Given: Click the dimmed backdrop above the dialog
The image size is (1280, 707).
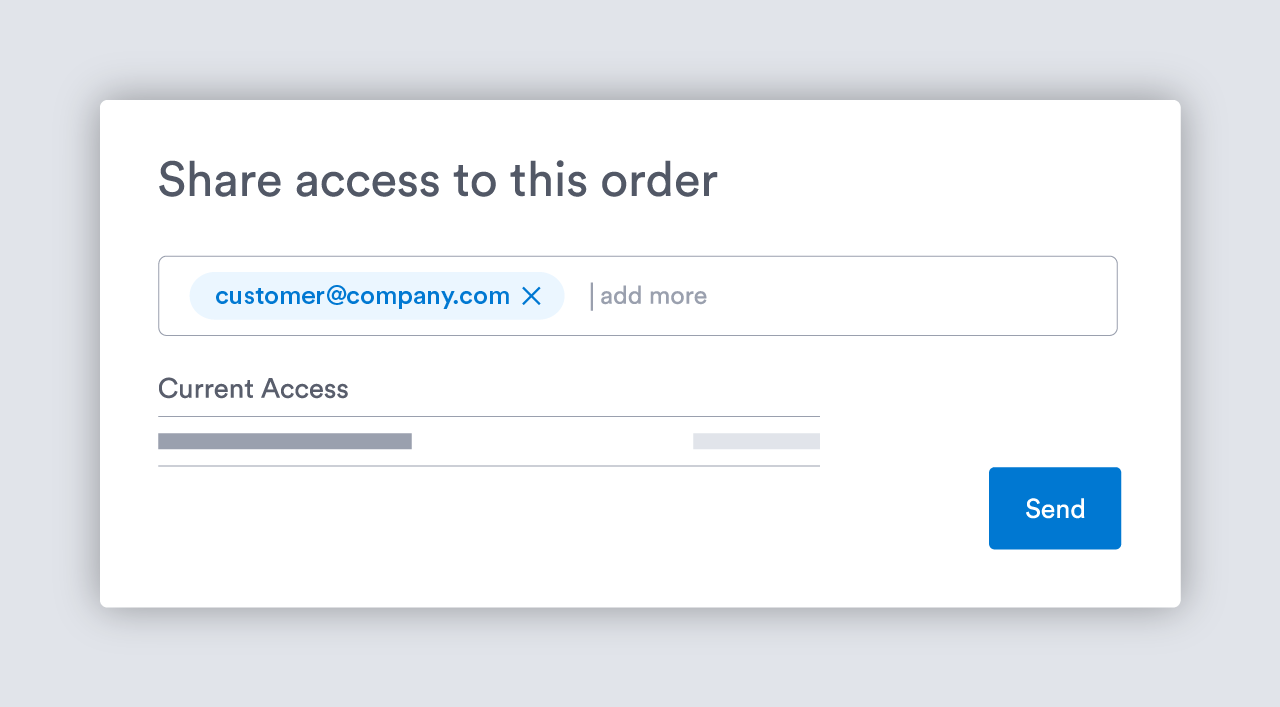Looking at the screenshot, I should point(640,50).
